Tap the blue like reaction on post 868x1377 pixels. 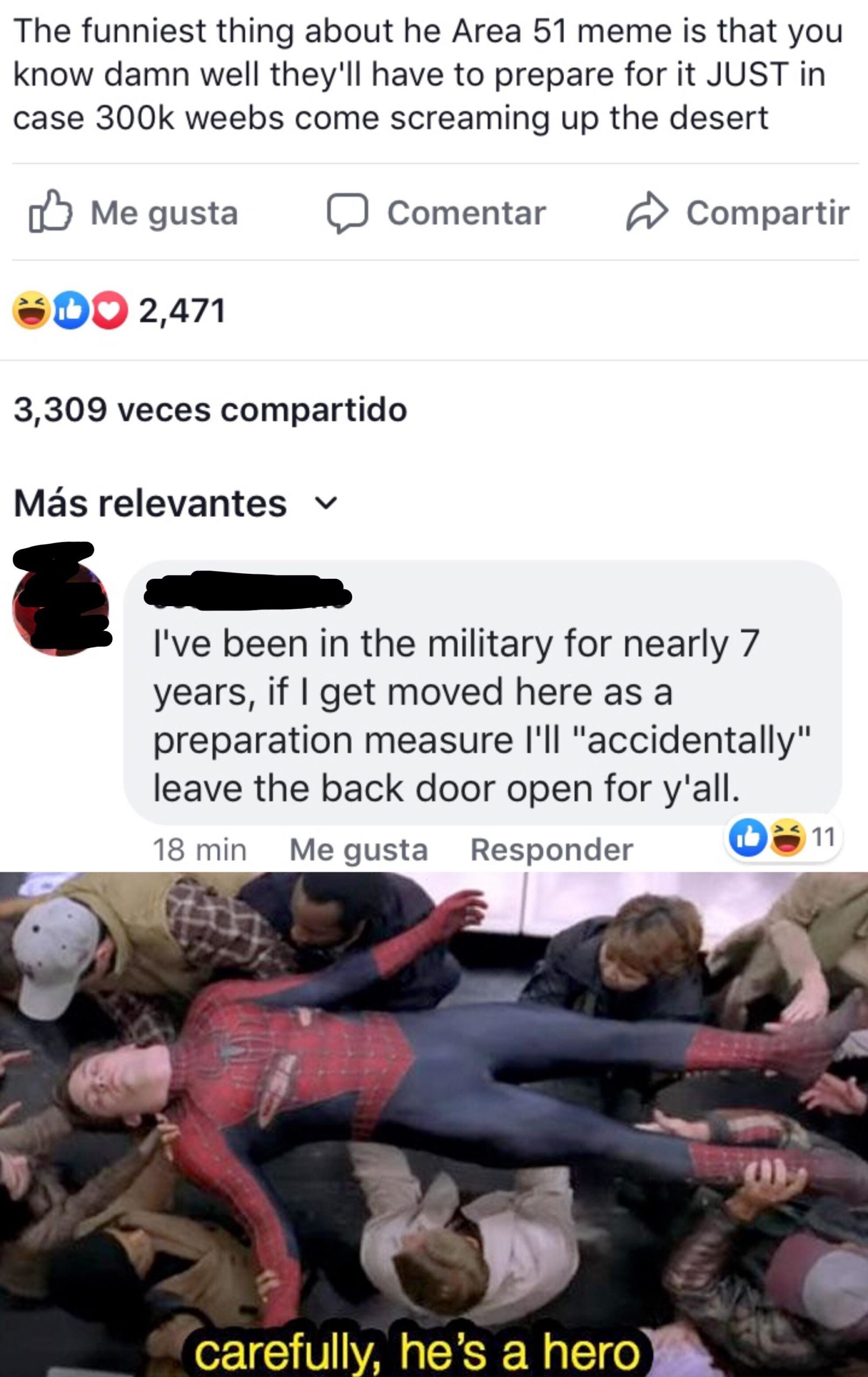coord(71,310)
